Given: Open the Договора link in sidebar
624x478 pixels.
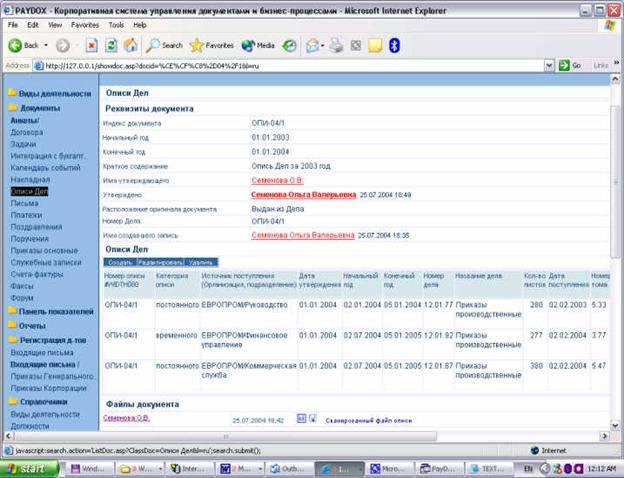Looking at the screenshot, I should click(x=27, y=132).
